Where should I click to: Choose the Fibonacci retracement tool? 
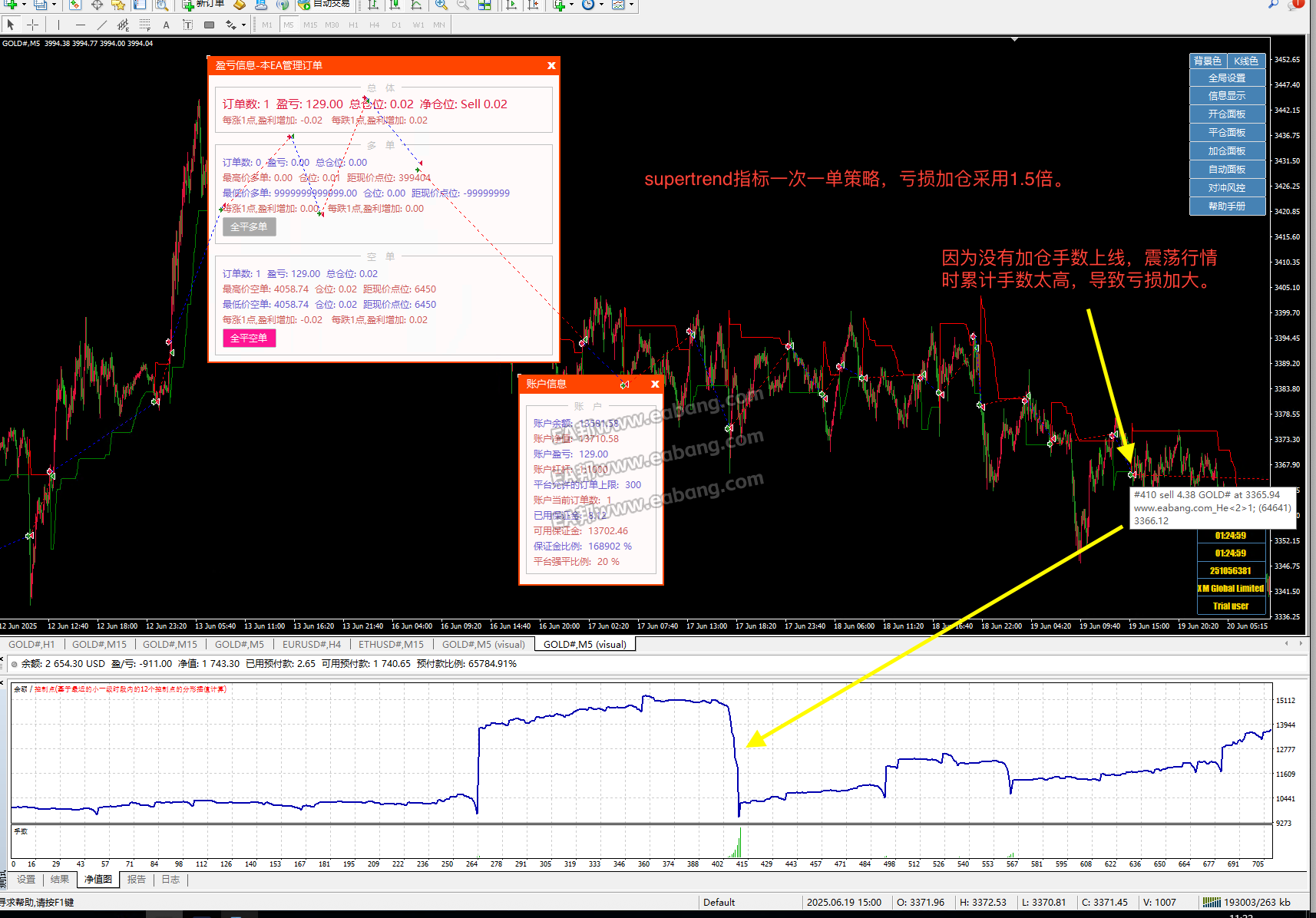[144, 25]
